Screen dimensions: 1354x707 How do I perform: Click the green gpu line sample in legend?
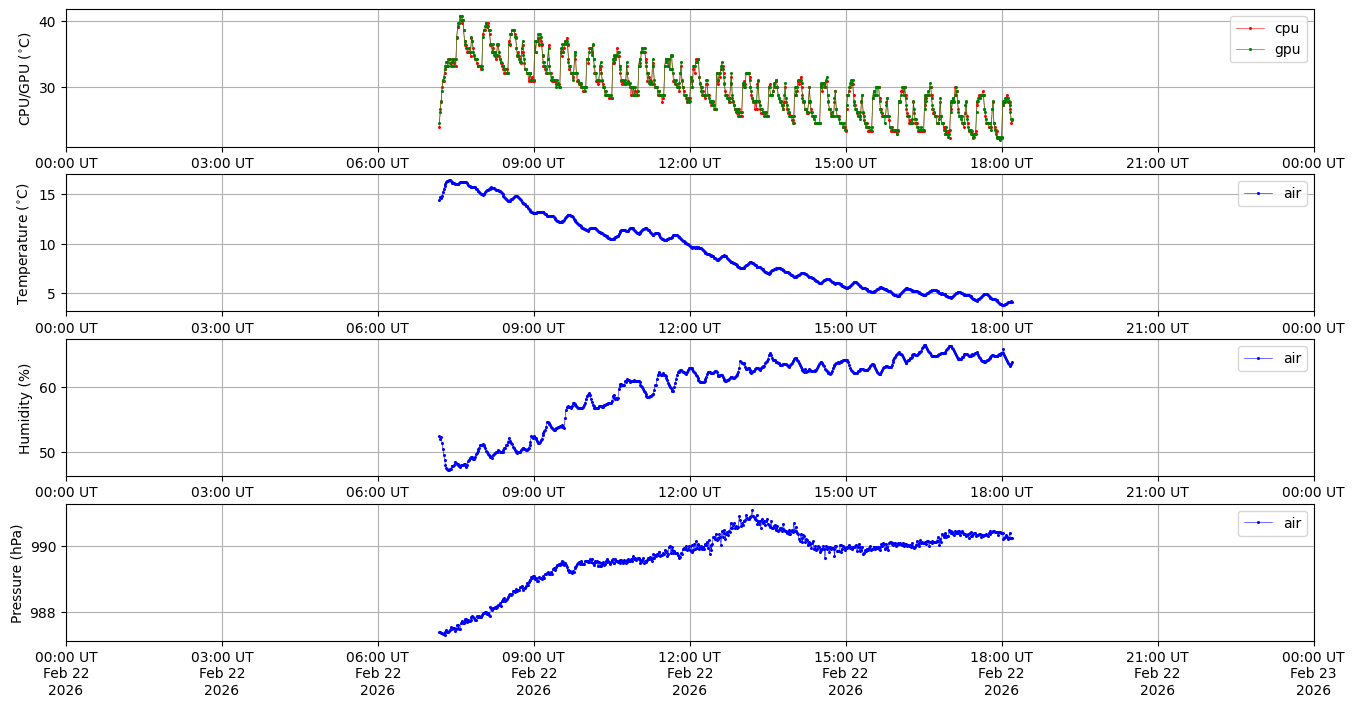pos(1250,48)
